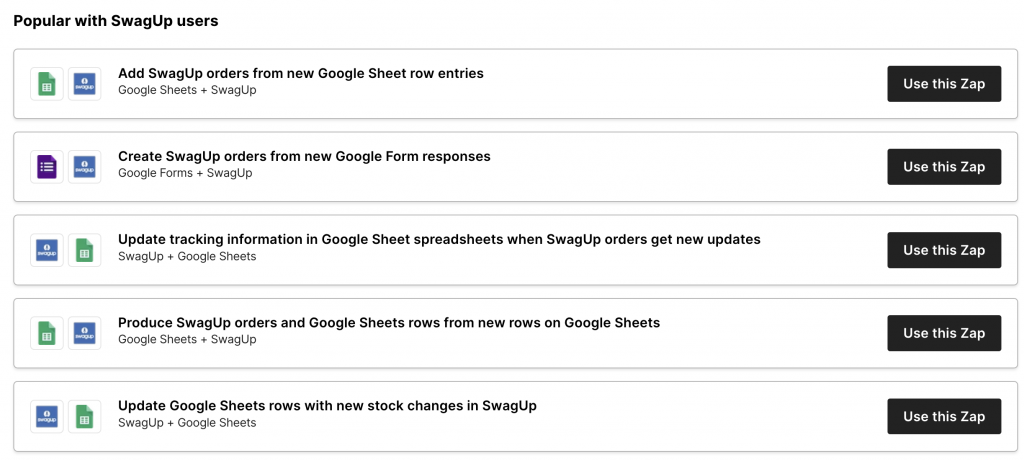
Task: Use this Zap for Google Form responses
Action: click(943, 167)
